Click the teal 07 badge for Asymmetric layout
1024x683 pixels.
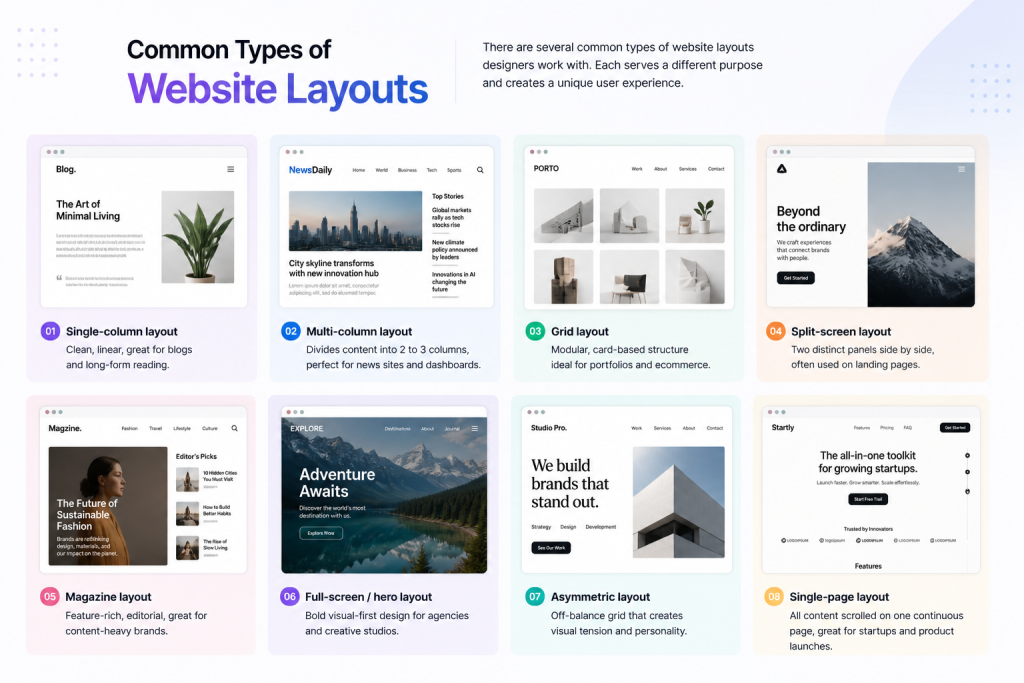(535, 596)
